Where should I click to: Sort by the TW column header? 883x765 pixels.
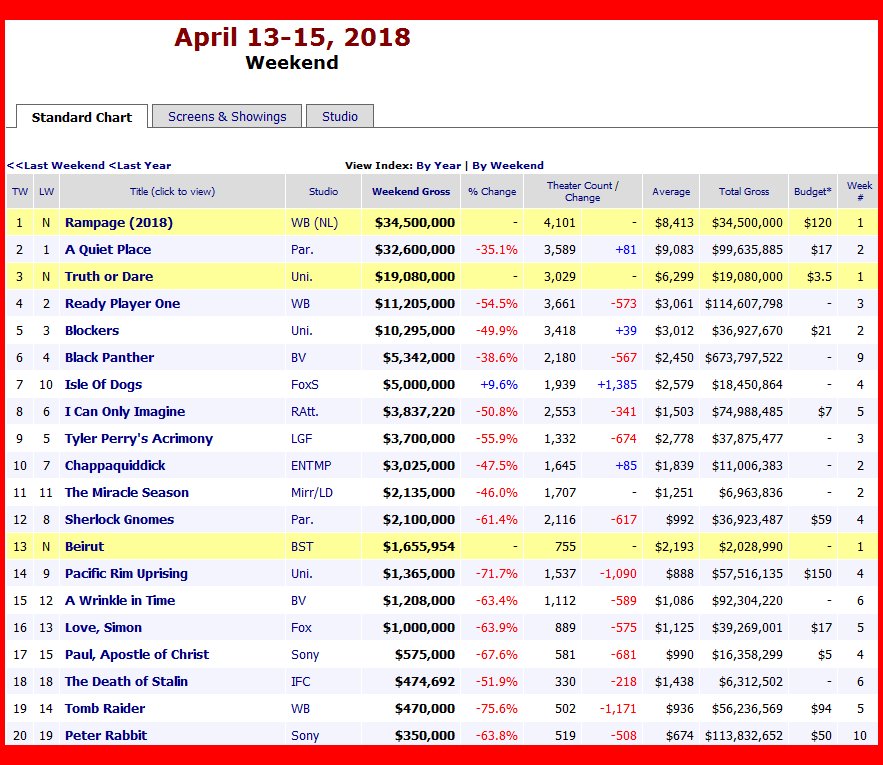click(20, 192)
